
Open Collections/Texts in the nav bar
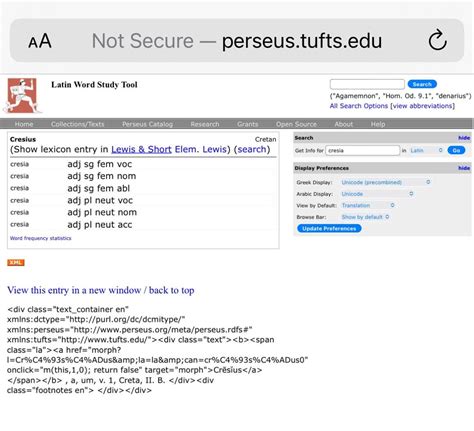click(x=77, y=124)
